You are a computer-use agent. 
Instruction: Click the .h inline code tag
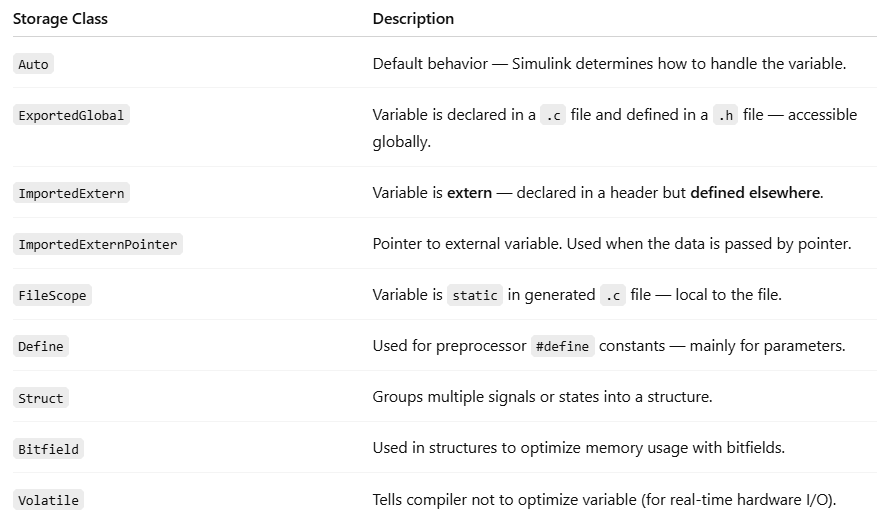tap(725, 115)
